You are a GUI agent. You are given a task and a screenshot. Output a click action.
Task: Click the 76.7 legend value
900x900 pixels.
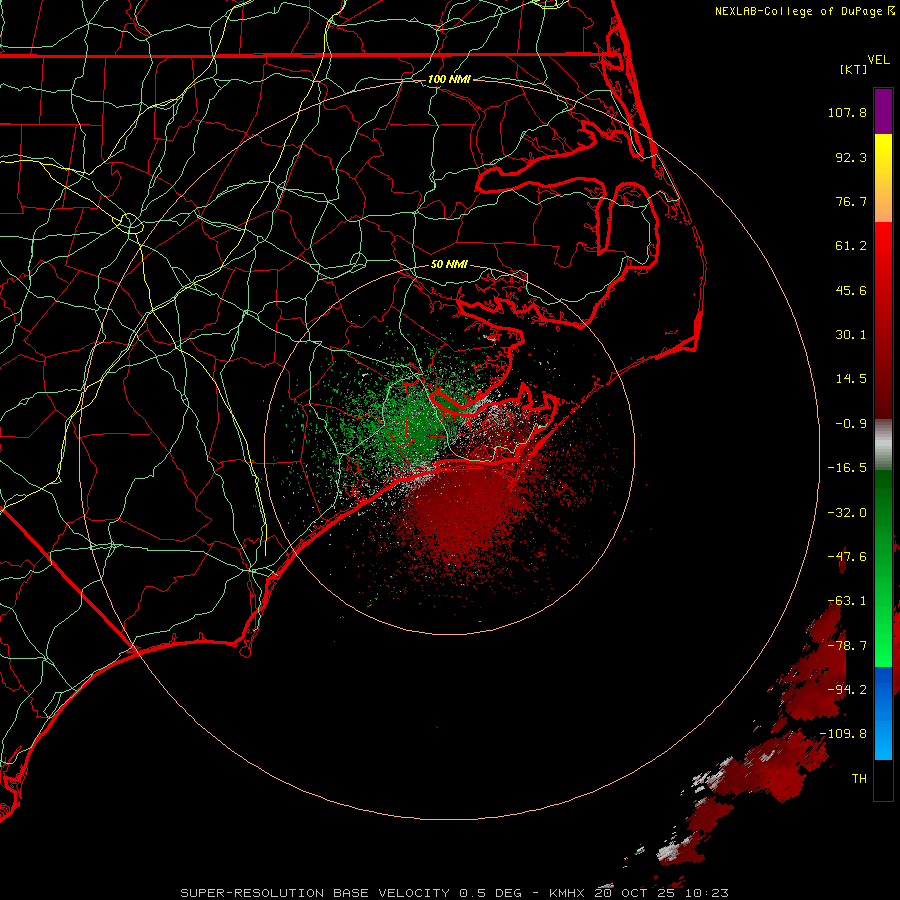coord(851,201)
